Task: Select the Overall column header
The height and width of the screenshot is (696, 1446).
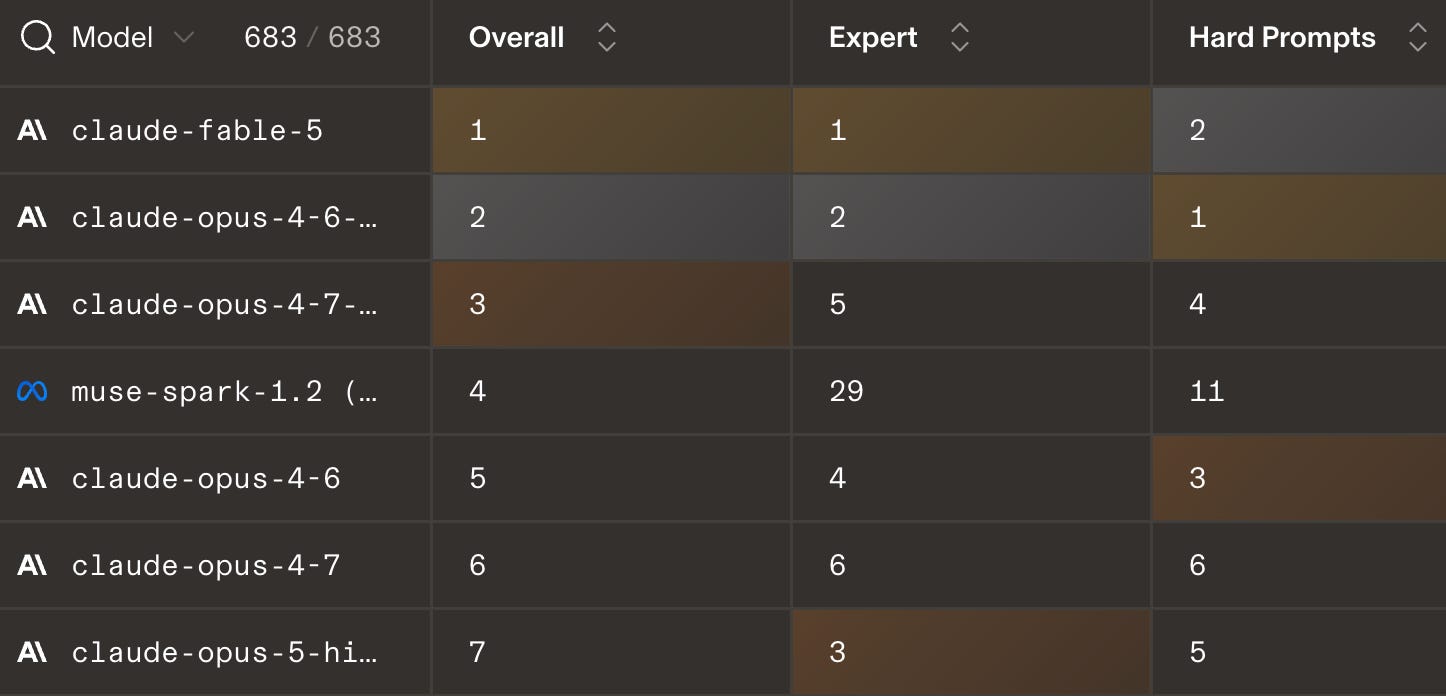Action: (x=516, y=38)
